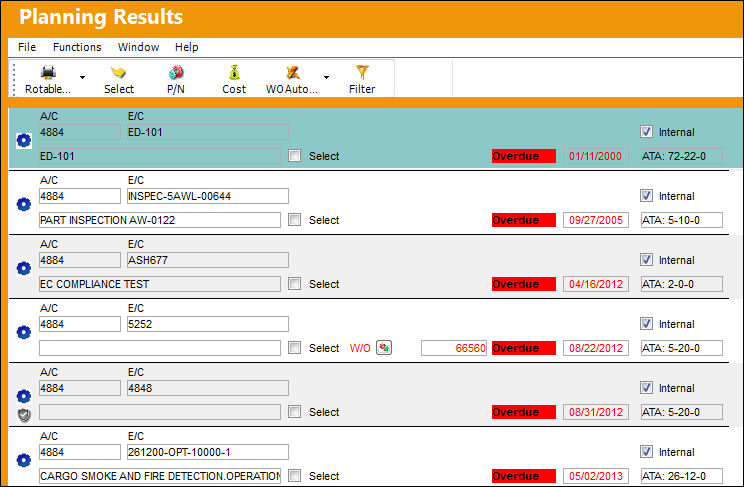Viewport: 744px width, 487px height.
Task: Click the Cost money bag icon
Action: [x=234, y=73]
